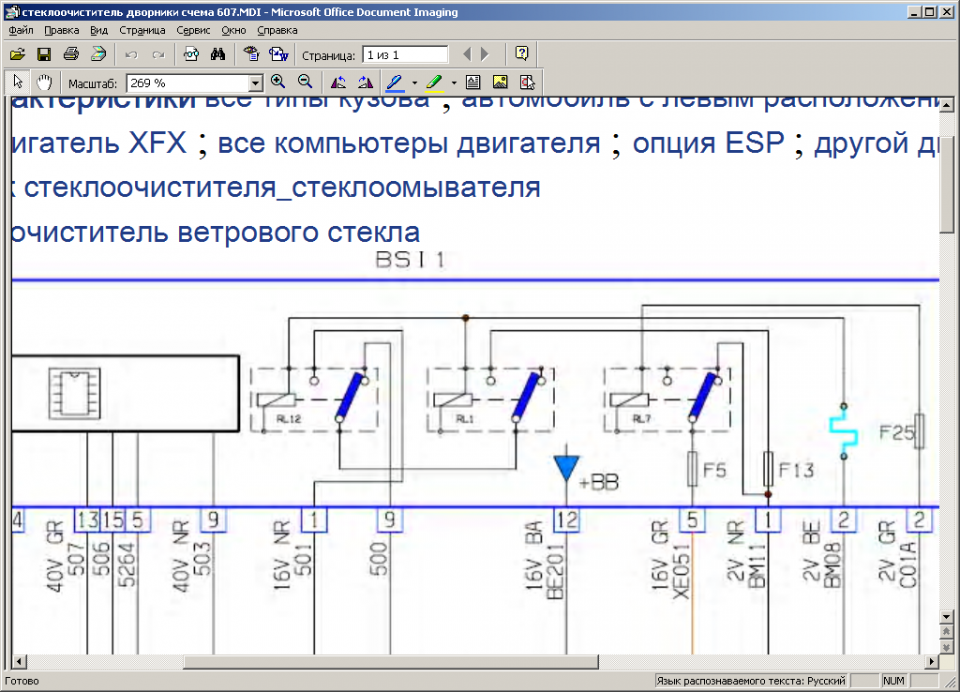Viewport: 960px width, 692px height.
Task: Open the Масштаб zoom level dropdown
Action: [256, 81]
